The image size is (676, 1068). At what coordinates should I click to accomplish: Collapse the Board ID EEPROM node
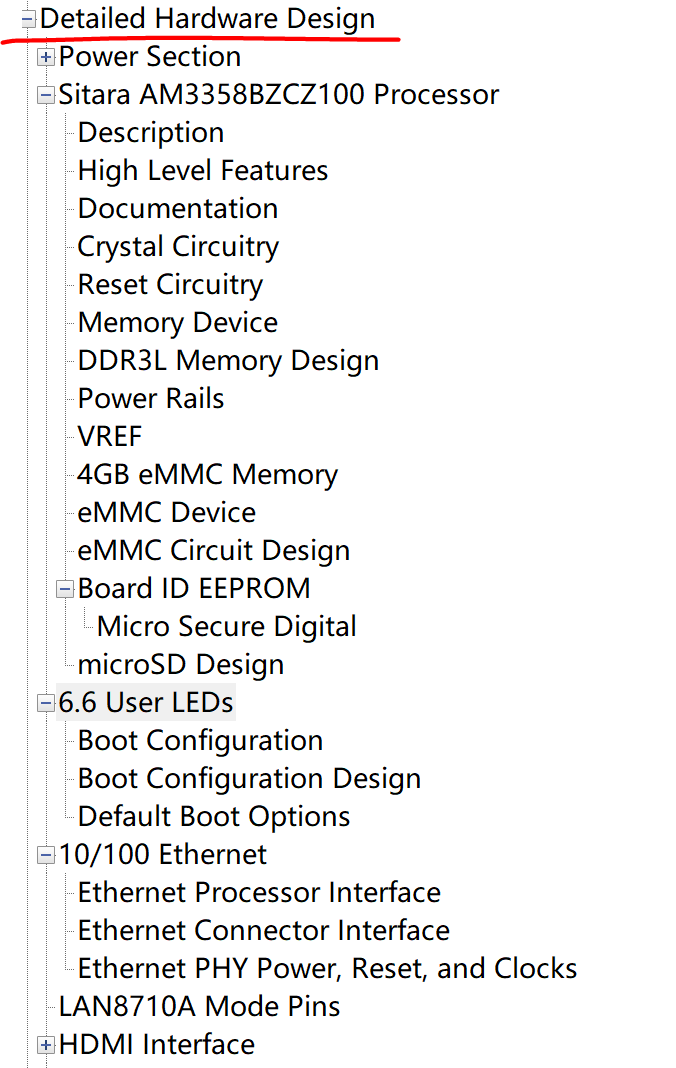pos(65,589)
